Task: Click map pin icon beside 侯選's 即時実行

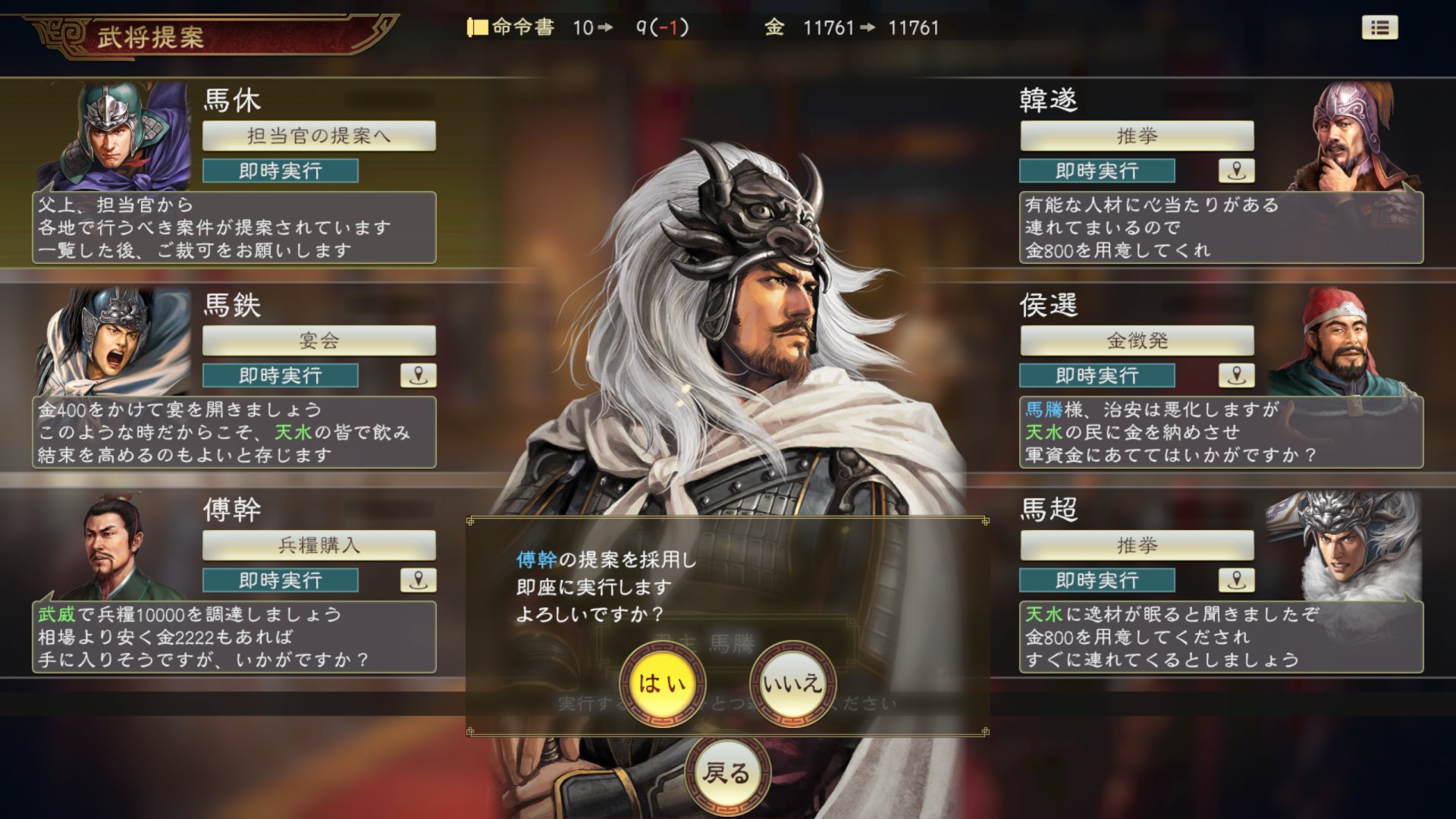Action: [1236, 375]
